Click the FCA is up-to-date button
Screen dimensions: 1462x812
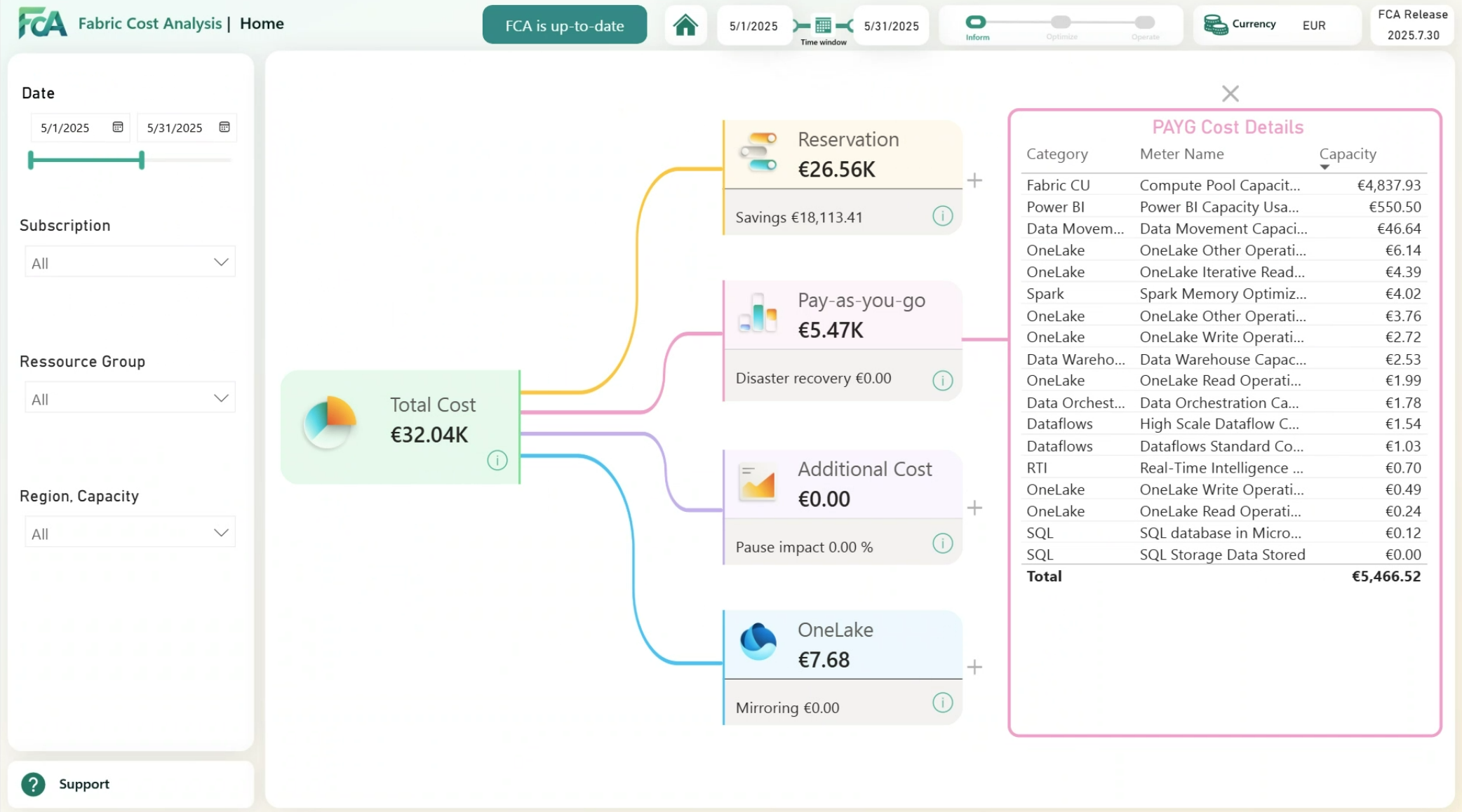[x=564, y=25]
